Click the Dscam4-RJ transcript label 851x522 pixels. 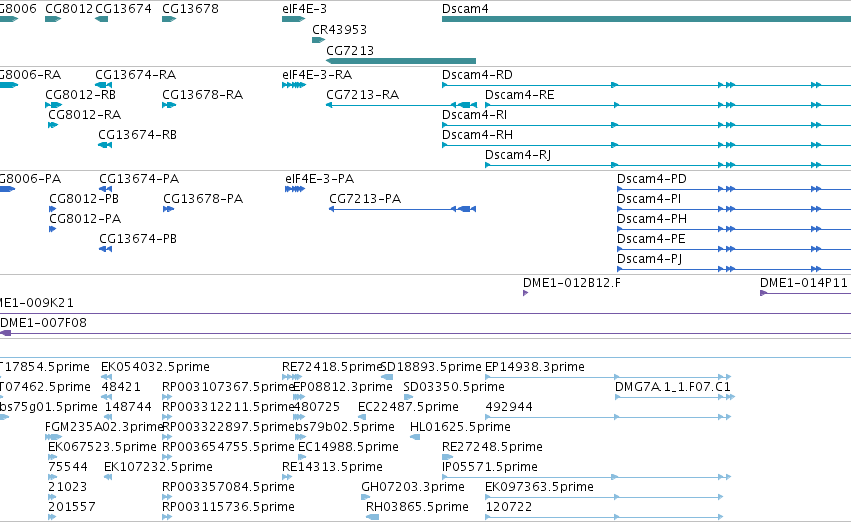pos(518,155)
